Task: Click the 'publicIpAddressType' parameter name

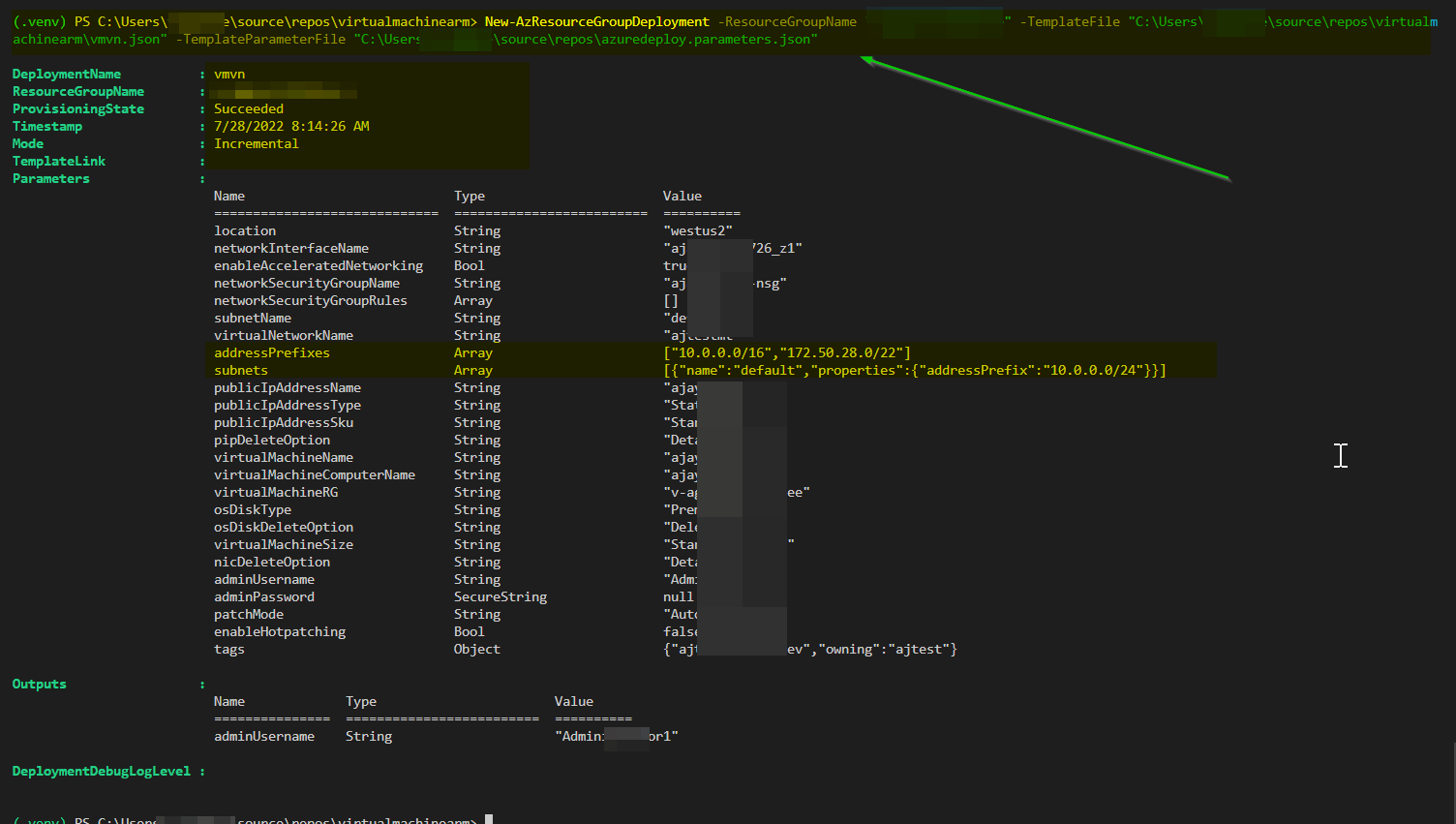Action: pyautogui.click(x=288, y=406)
